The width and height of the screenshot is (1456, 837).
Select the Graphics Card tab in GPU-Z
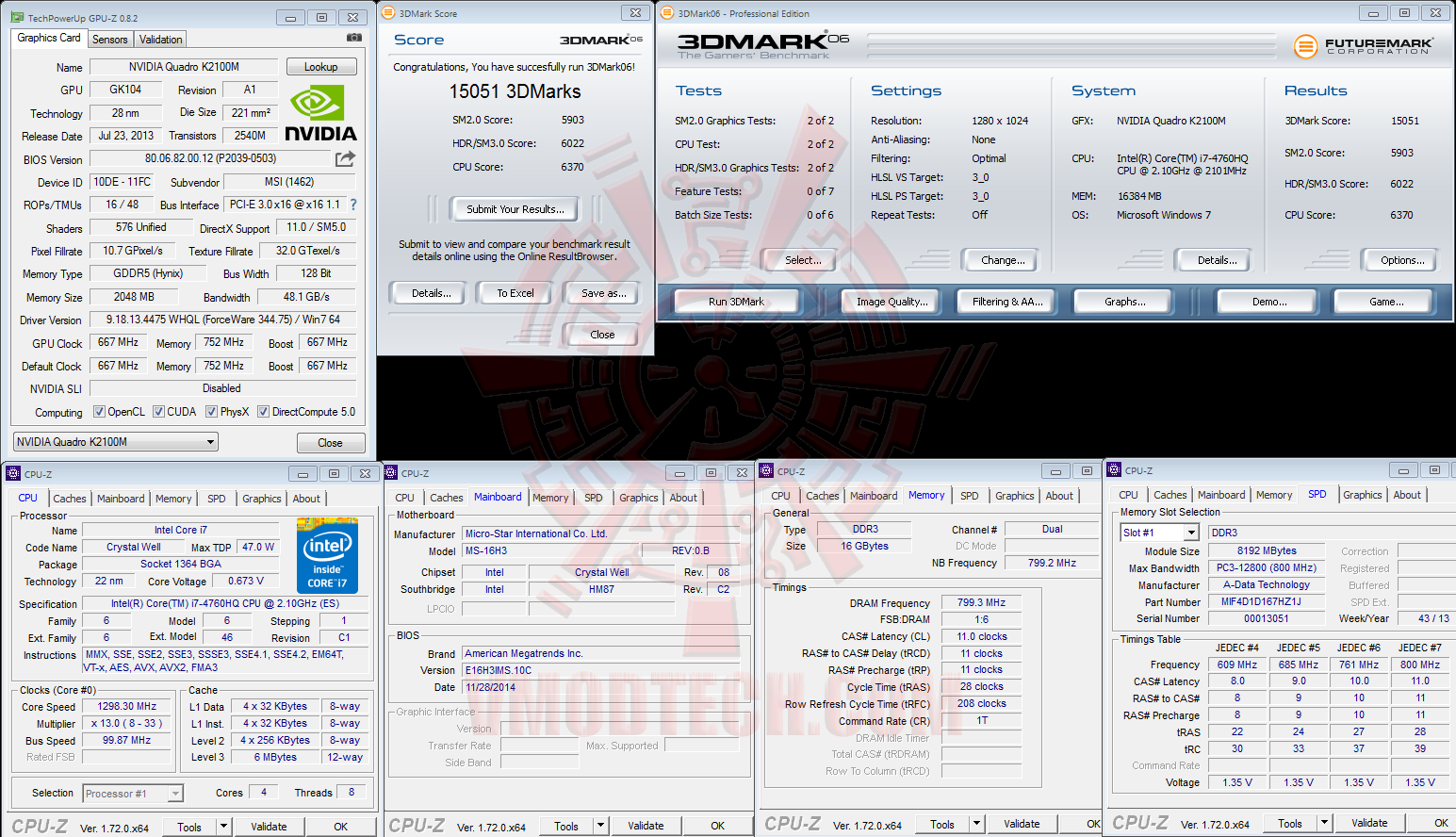[49, 38]
